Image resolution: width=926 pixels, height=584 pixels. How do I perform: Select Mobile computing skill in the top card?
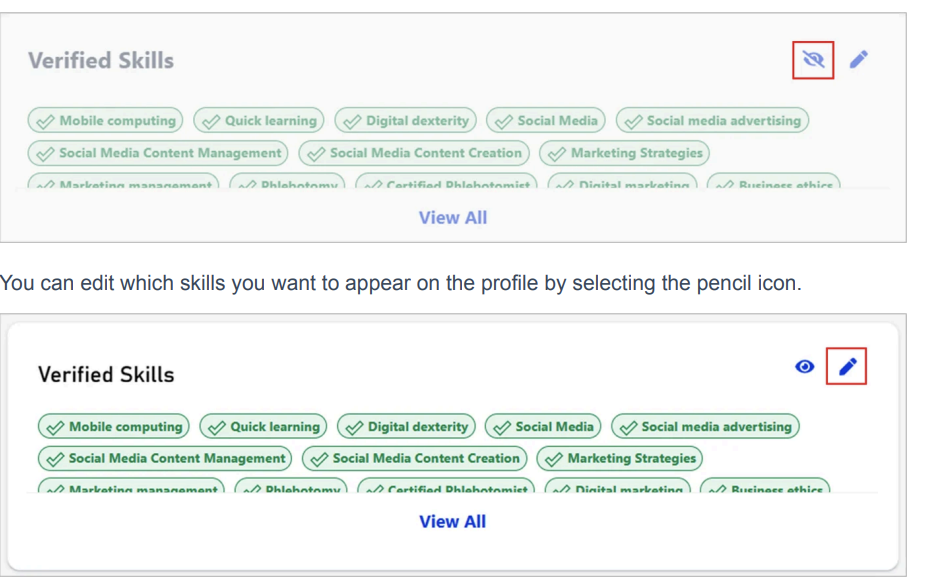(106, 121)
